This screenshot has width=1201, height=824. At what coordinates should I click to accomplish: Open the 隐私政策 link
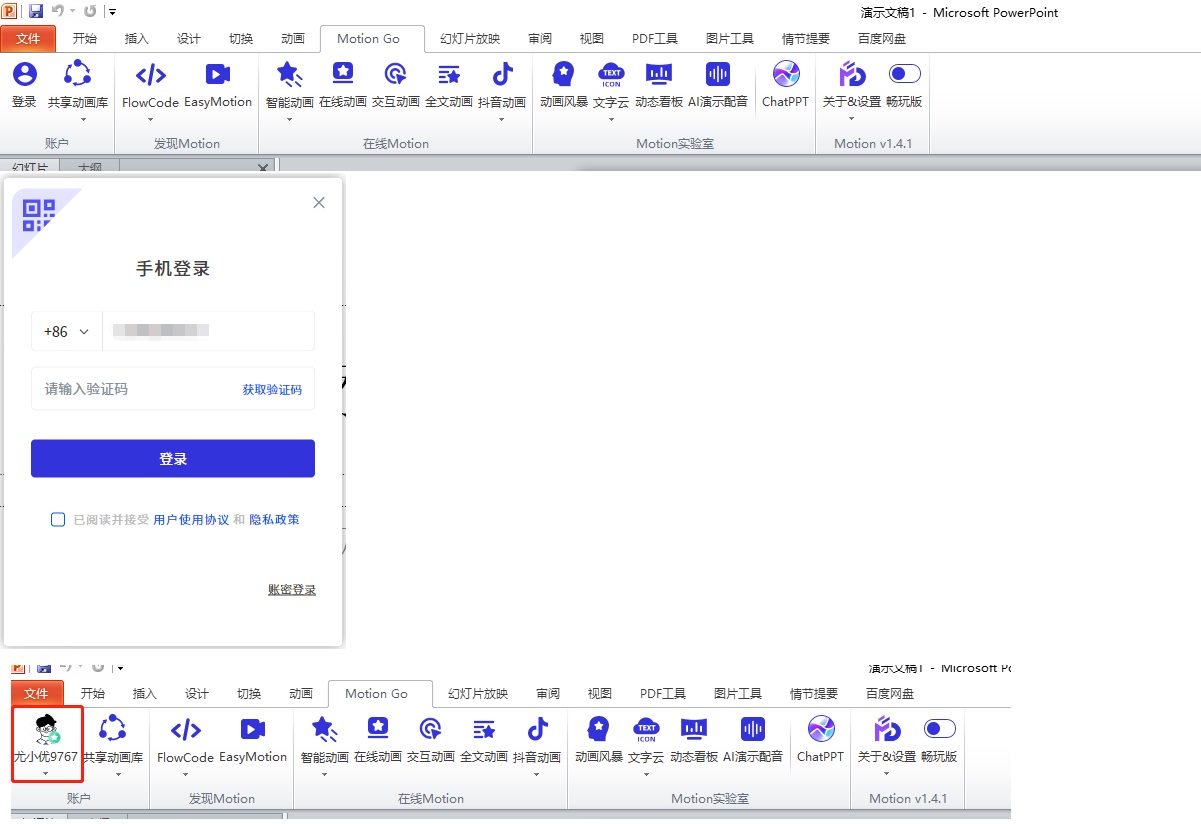274,520
